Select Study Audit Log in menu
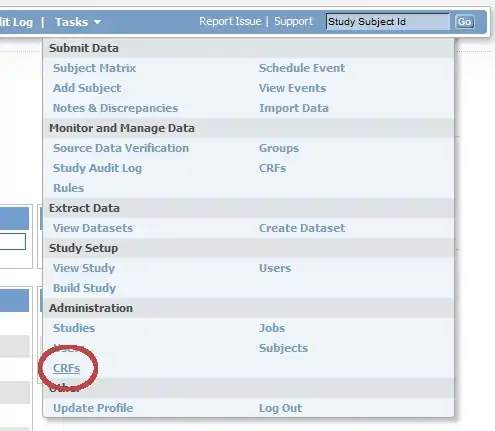The width and height of the screenshot is (495, 431). tap(97, 168)
